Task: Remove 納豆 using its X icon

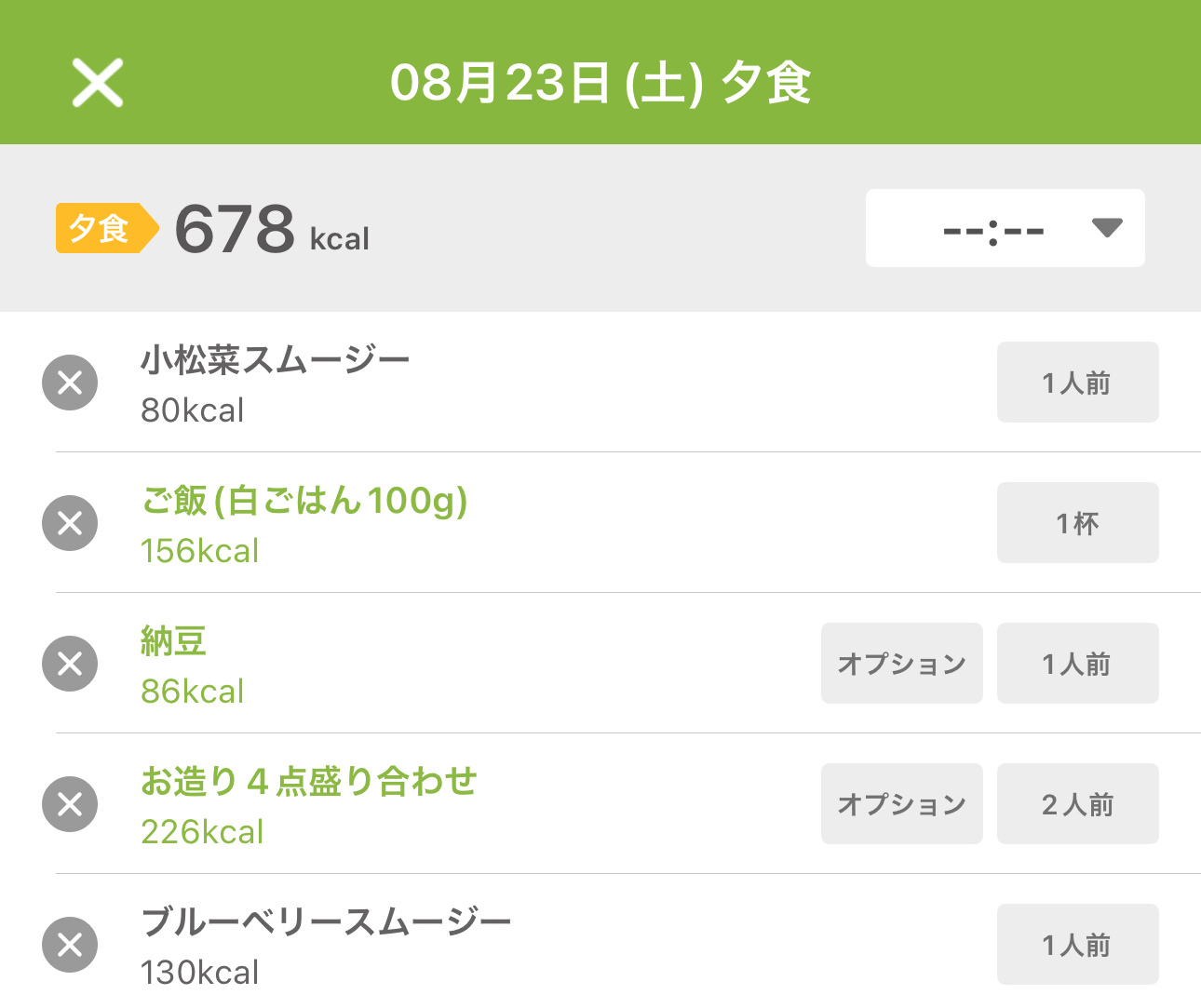Action: [x=70, y=664]
